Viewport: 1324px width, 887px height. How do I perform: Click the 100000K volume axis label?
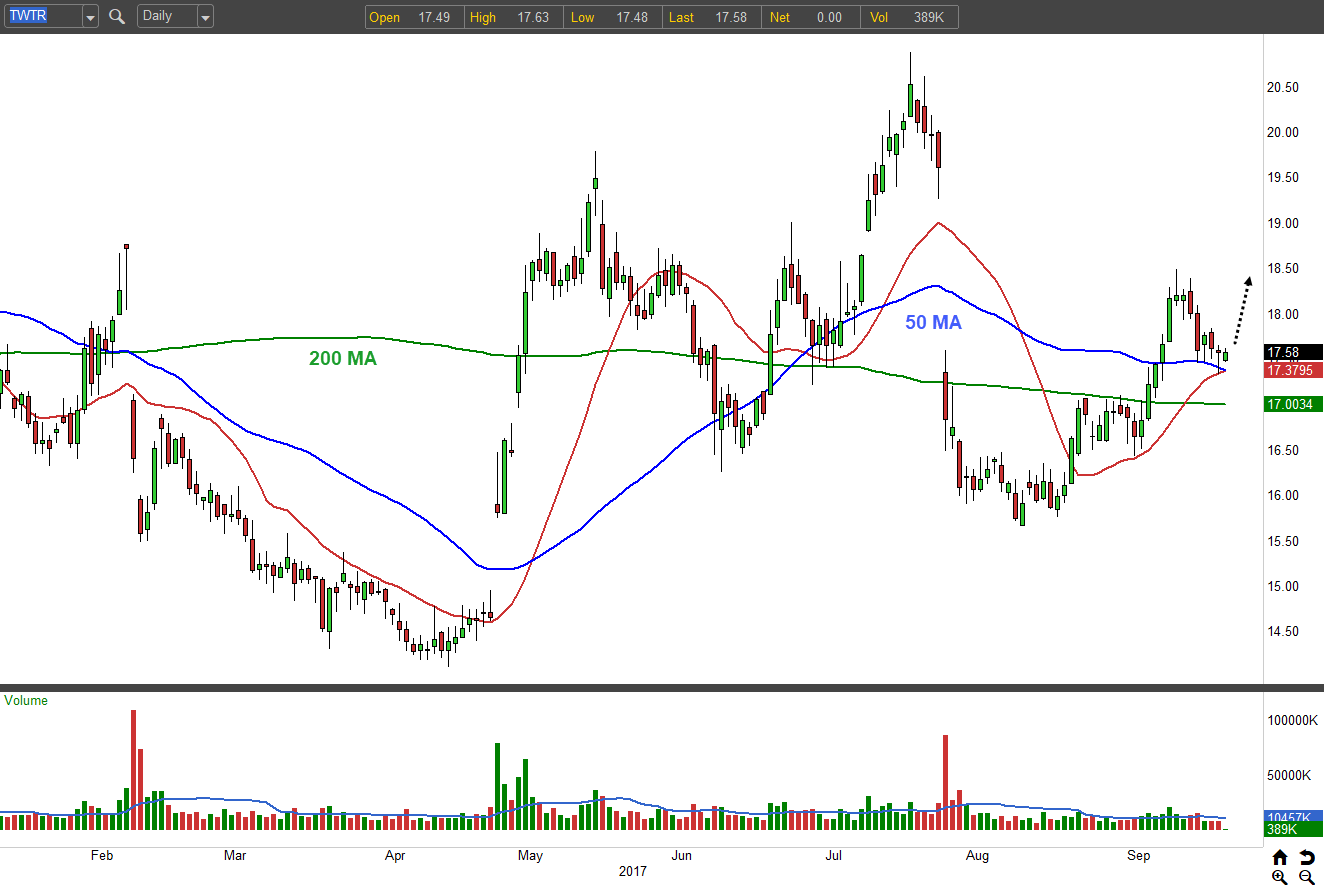1291,720
